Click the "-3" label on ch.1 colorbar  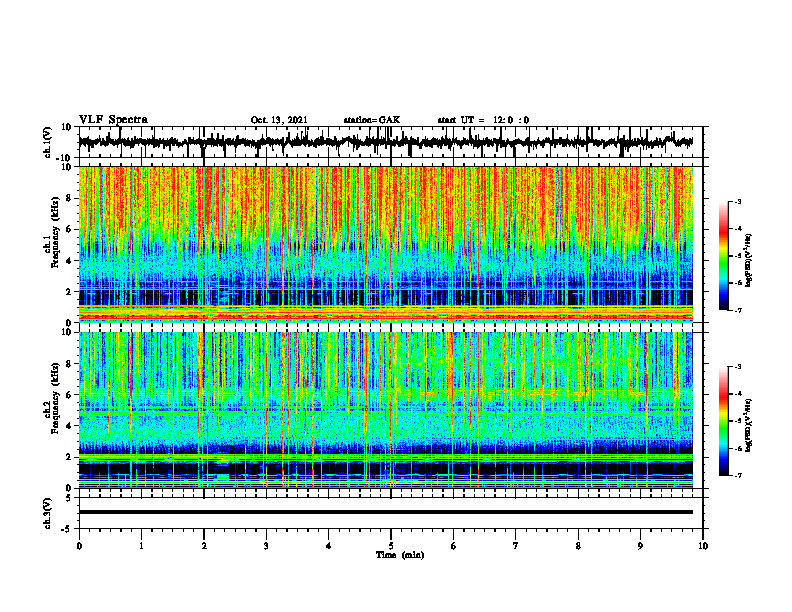[737, 202]
